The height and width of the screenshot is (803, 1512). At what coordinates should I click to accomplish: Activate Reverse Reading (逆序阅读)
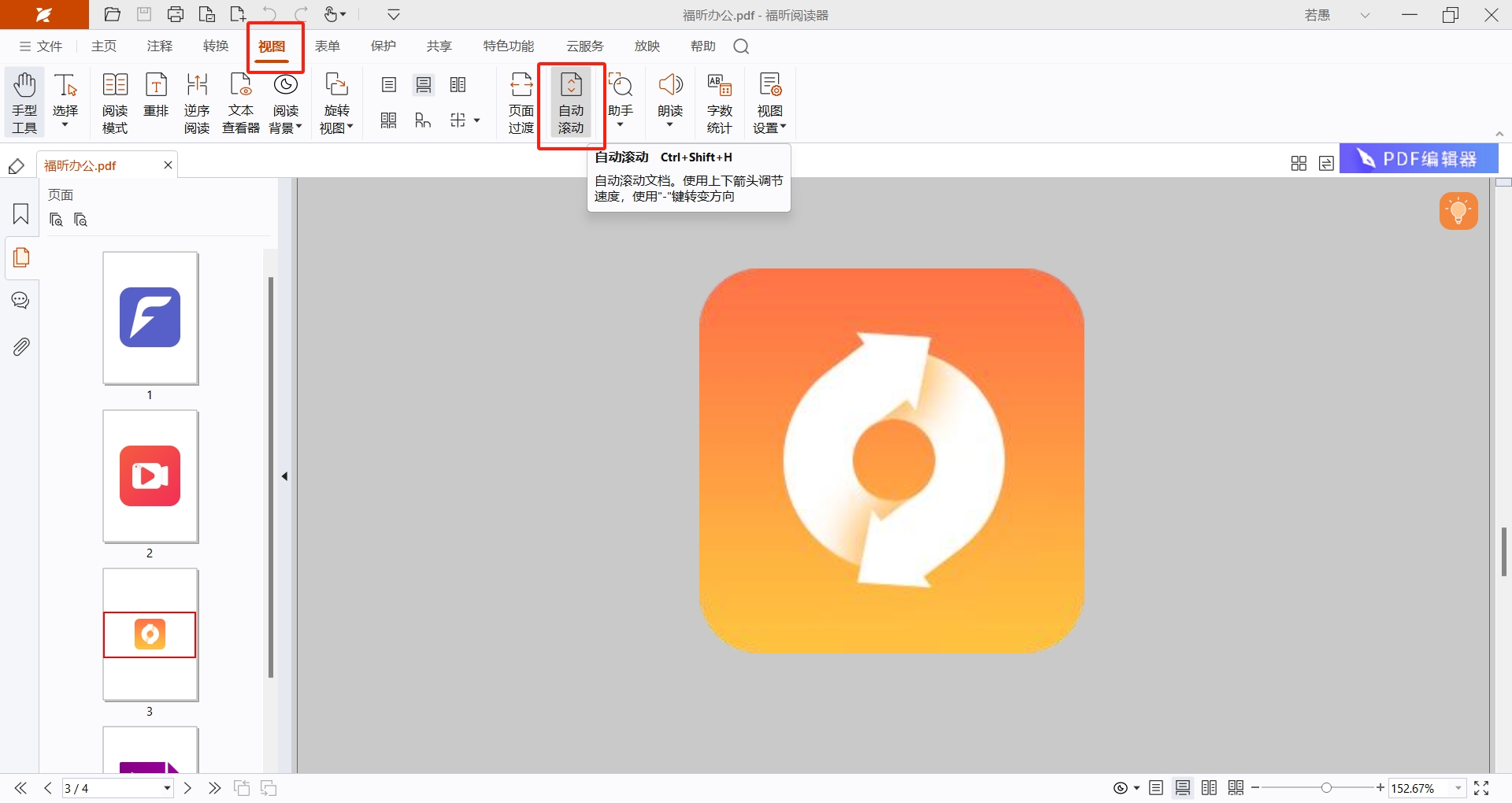click(x=197, y=102)
